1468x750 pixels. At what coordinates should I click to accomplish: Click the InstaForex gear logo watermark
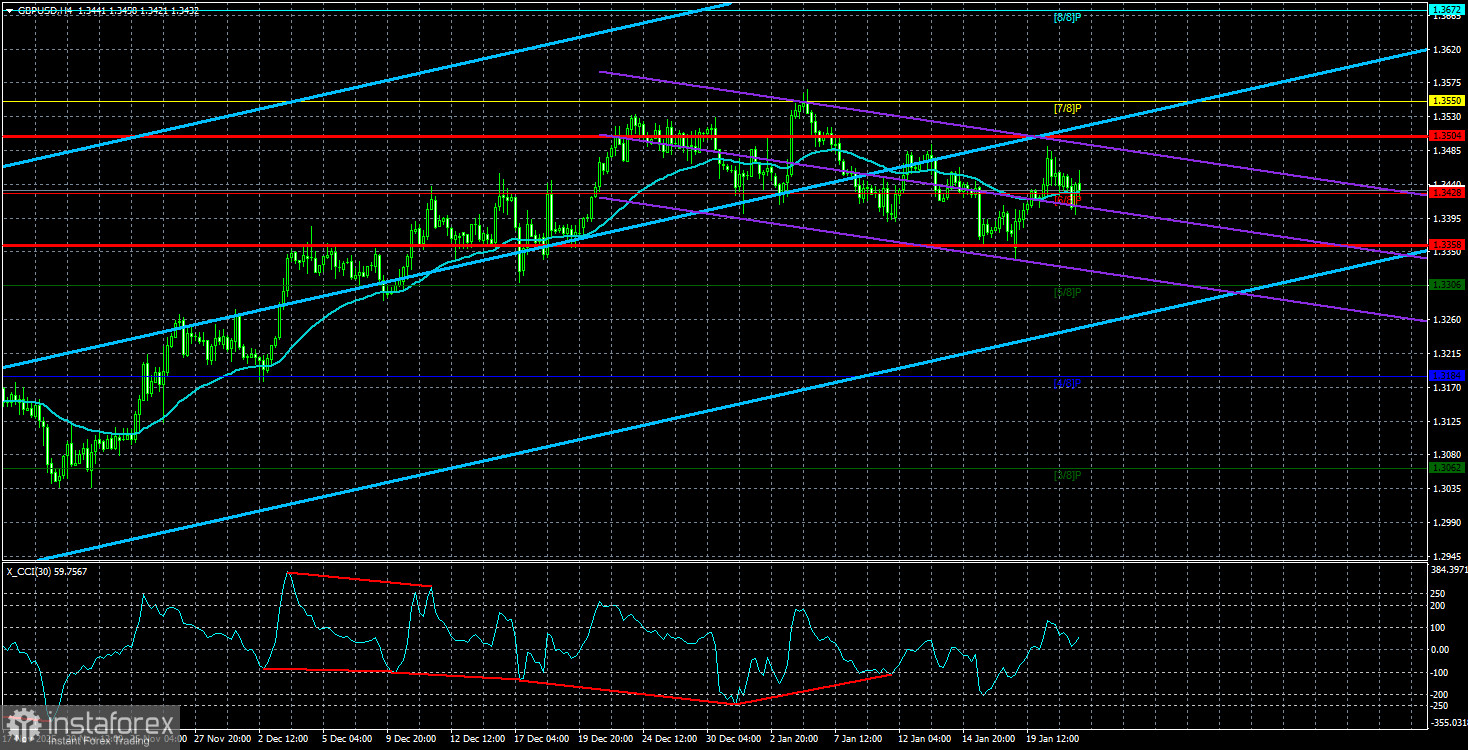click(x=25, y=722)
